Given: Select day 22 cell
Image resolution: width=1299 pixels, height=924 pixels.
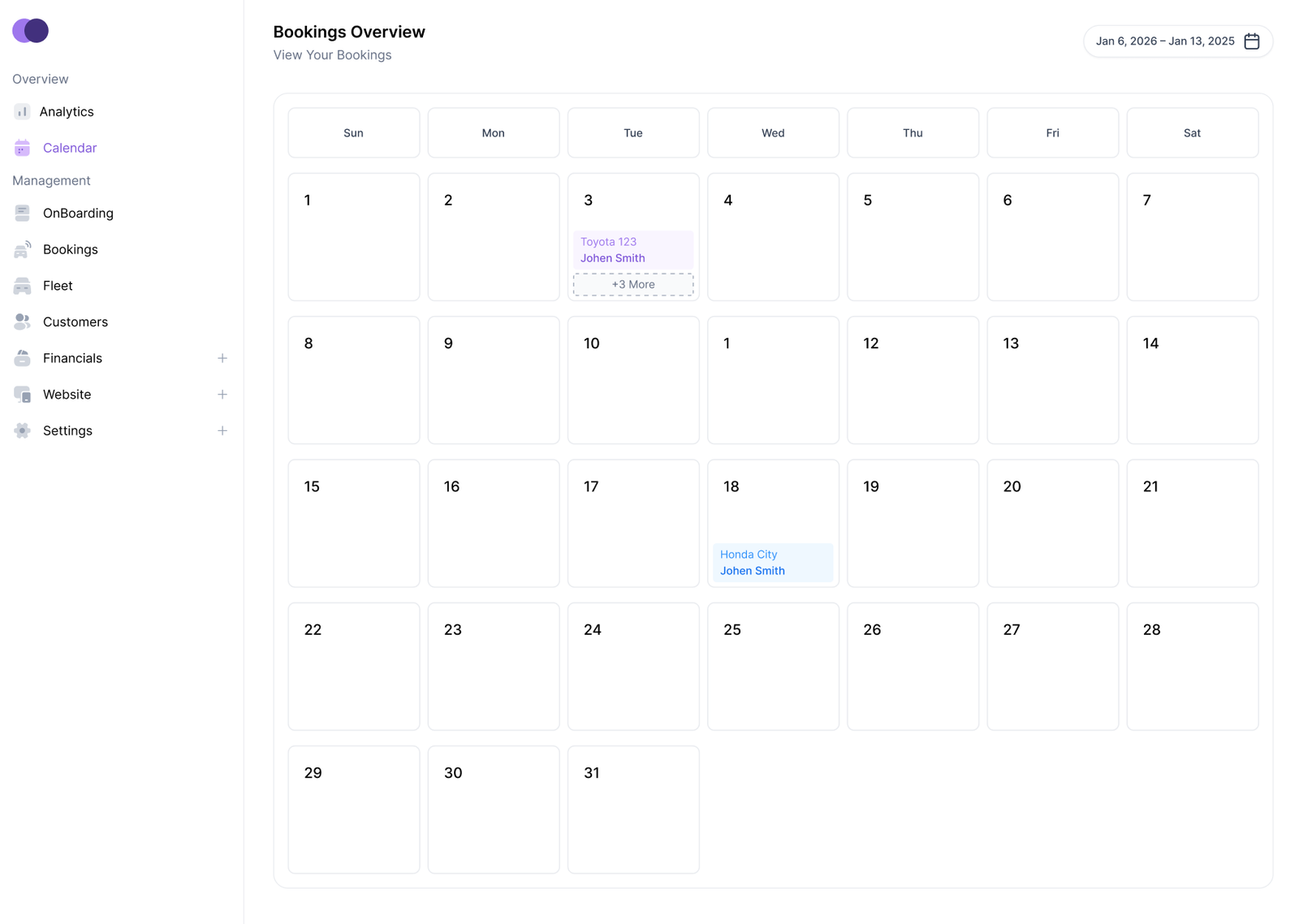Looking at the screenshot, I should [x=354, y=667].
